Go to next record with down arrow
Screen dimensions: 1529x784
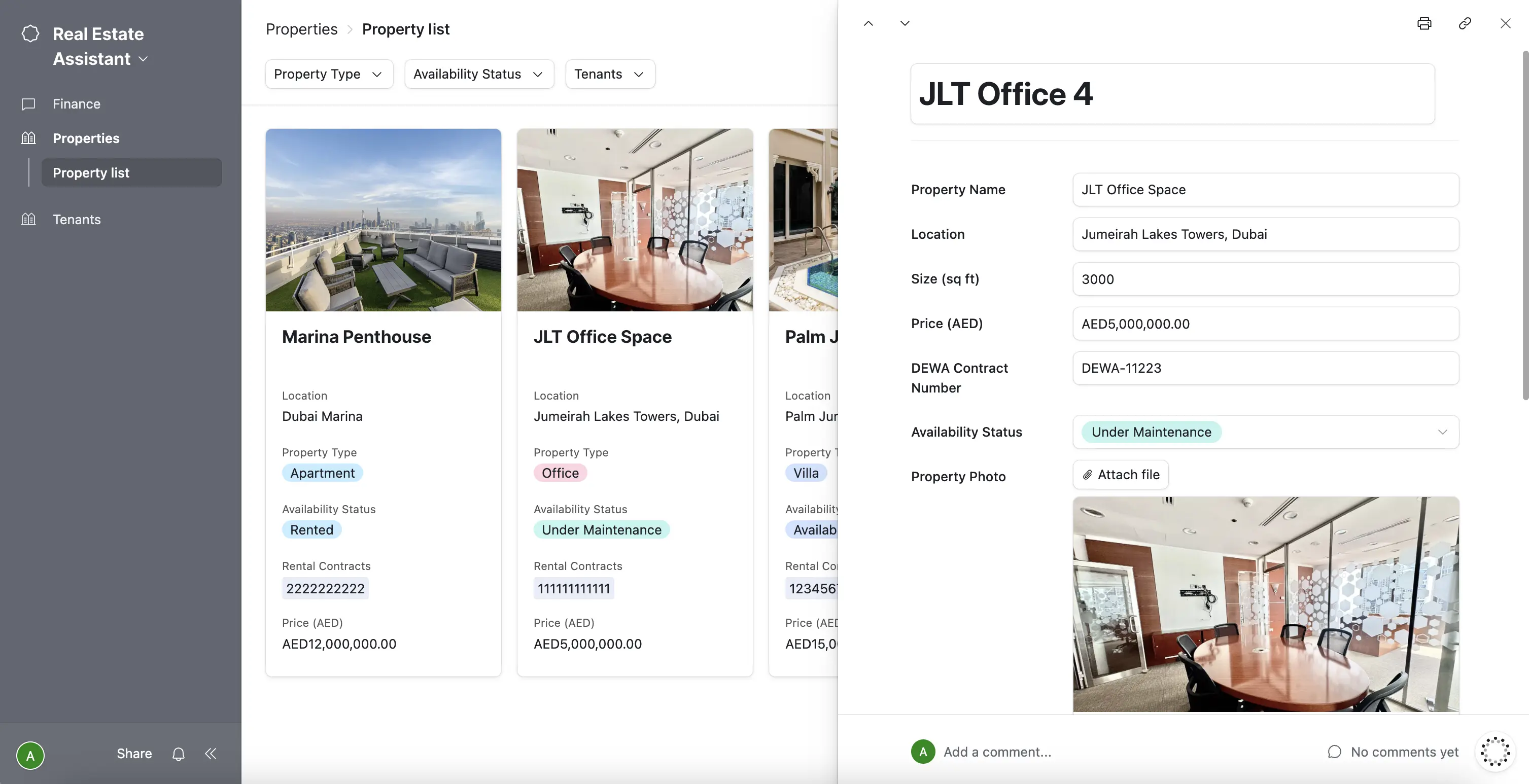point(905,24)
